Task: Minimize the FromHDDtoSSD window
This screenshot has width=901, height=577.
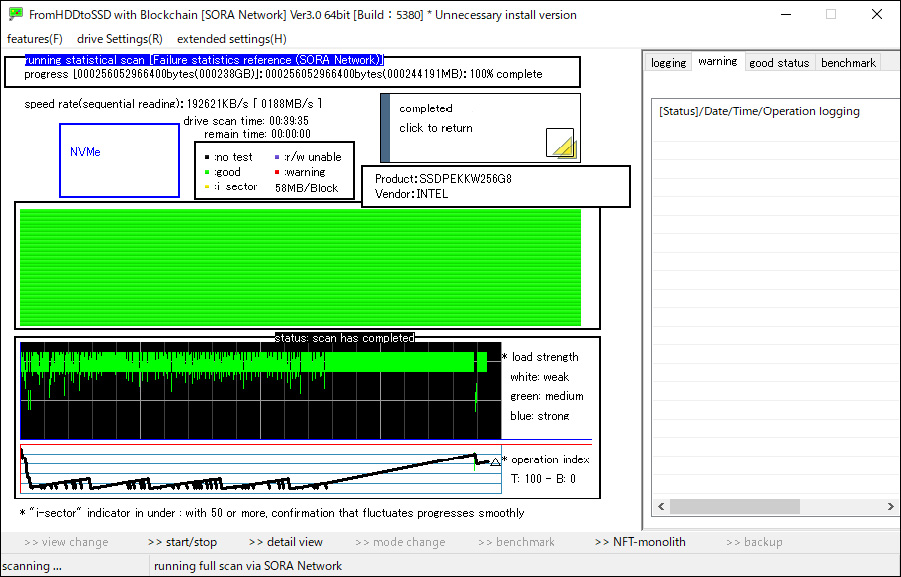Action: coord(785,14)
